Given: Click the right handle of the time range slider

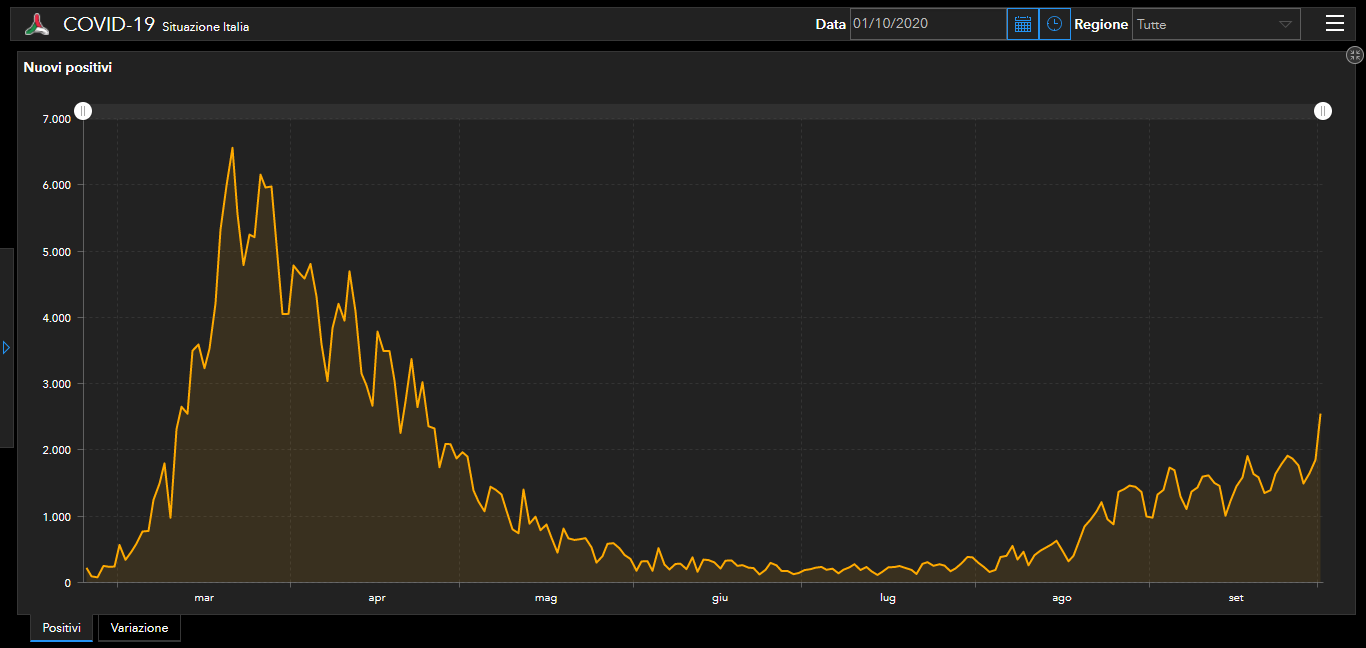Looking at the screenshot, I should pos(1323,111).
